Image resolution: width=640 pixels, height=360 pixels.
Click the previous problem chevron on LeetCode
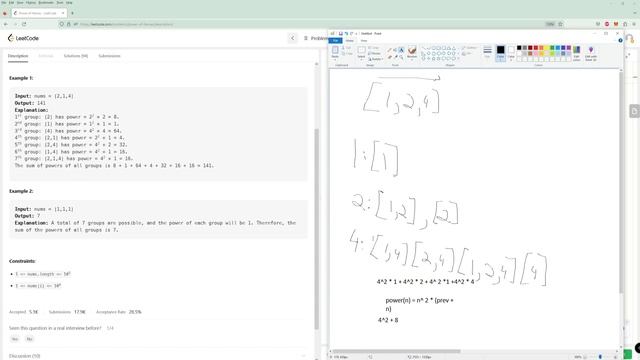click(x=293, y=38)
